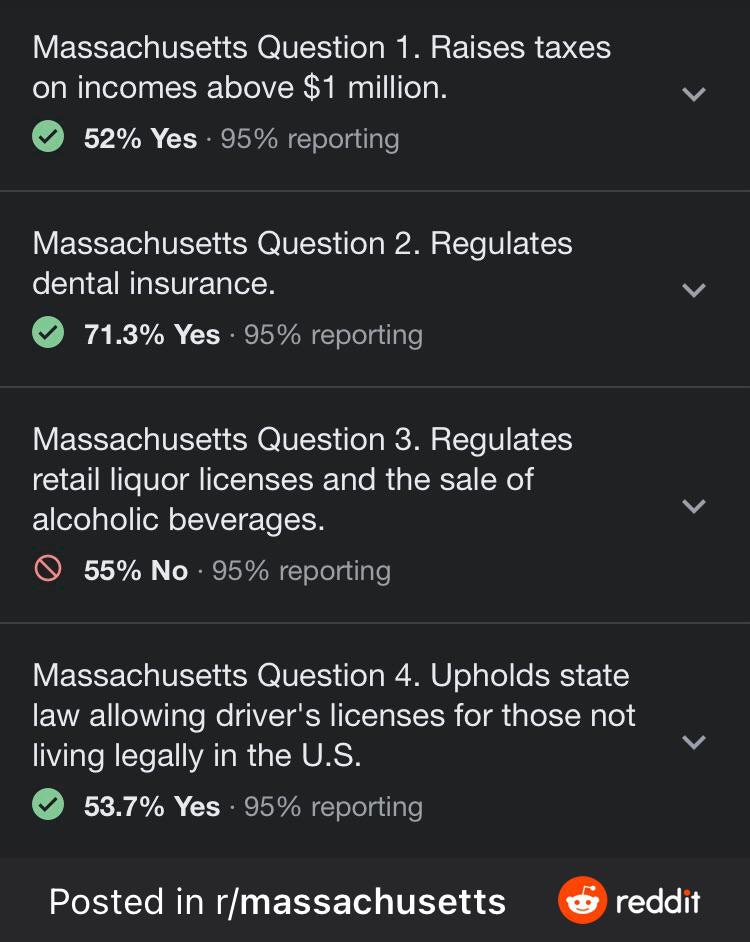Select Question 1 title about raising taxes
Viewport: 750px width, 942px height.
click(320, 67)
